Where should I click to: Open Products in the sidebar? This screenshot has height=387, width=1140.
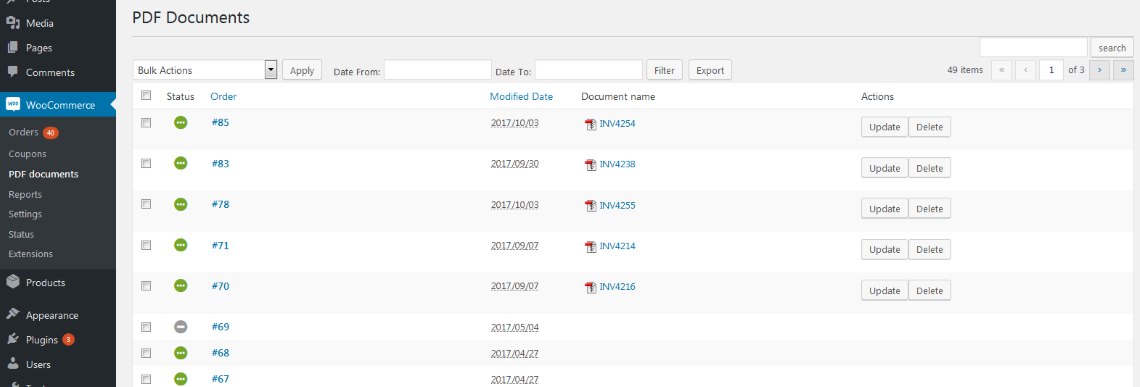click(46, 283)
